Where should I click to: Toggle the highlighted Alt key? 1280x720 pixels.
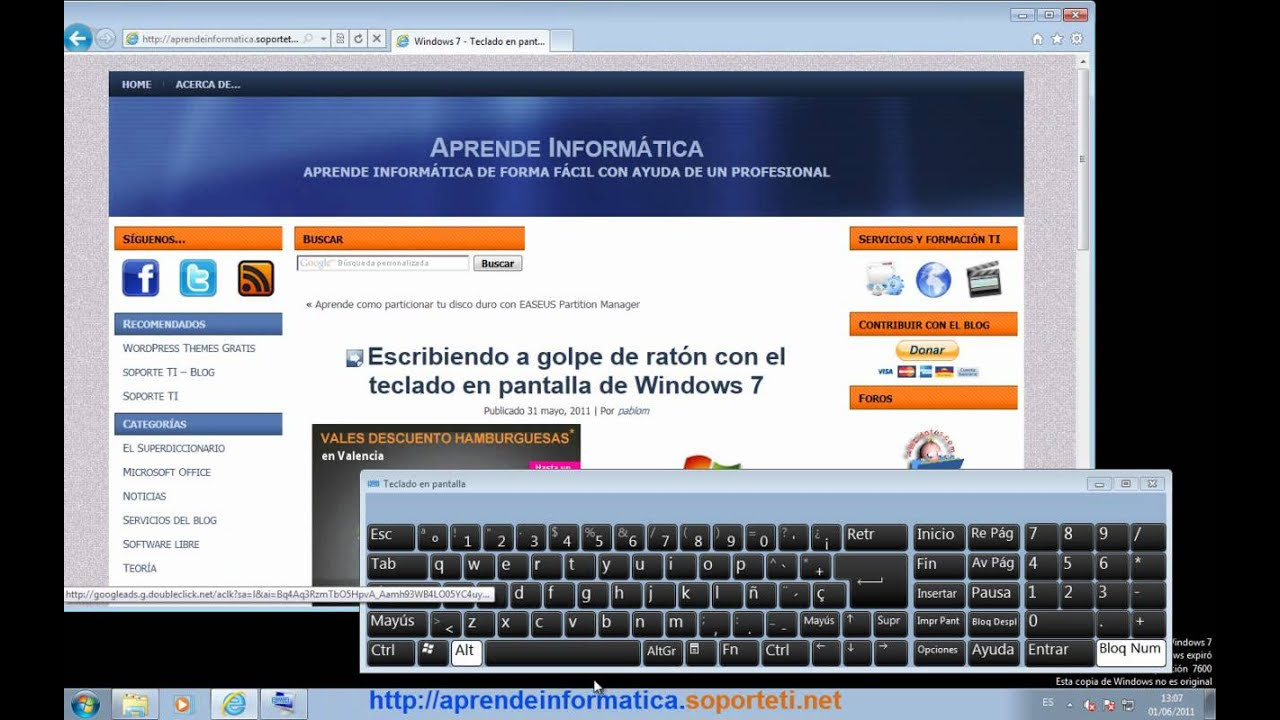[x=466, y=652]
